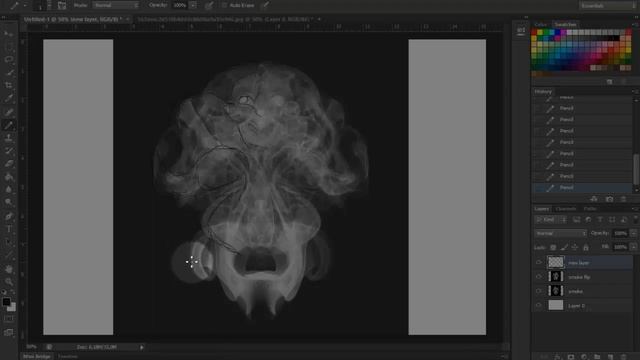Toggle lock image pixels

(x=564, y=247)
